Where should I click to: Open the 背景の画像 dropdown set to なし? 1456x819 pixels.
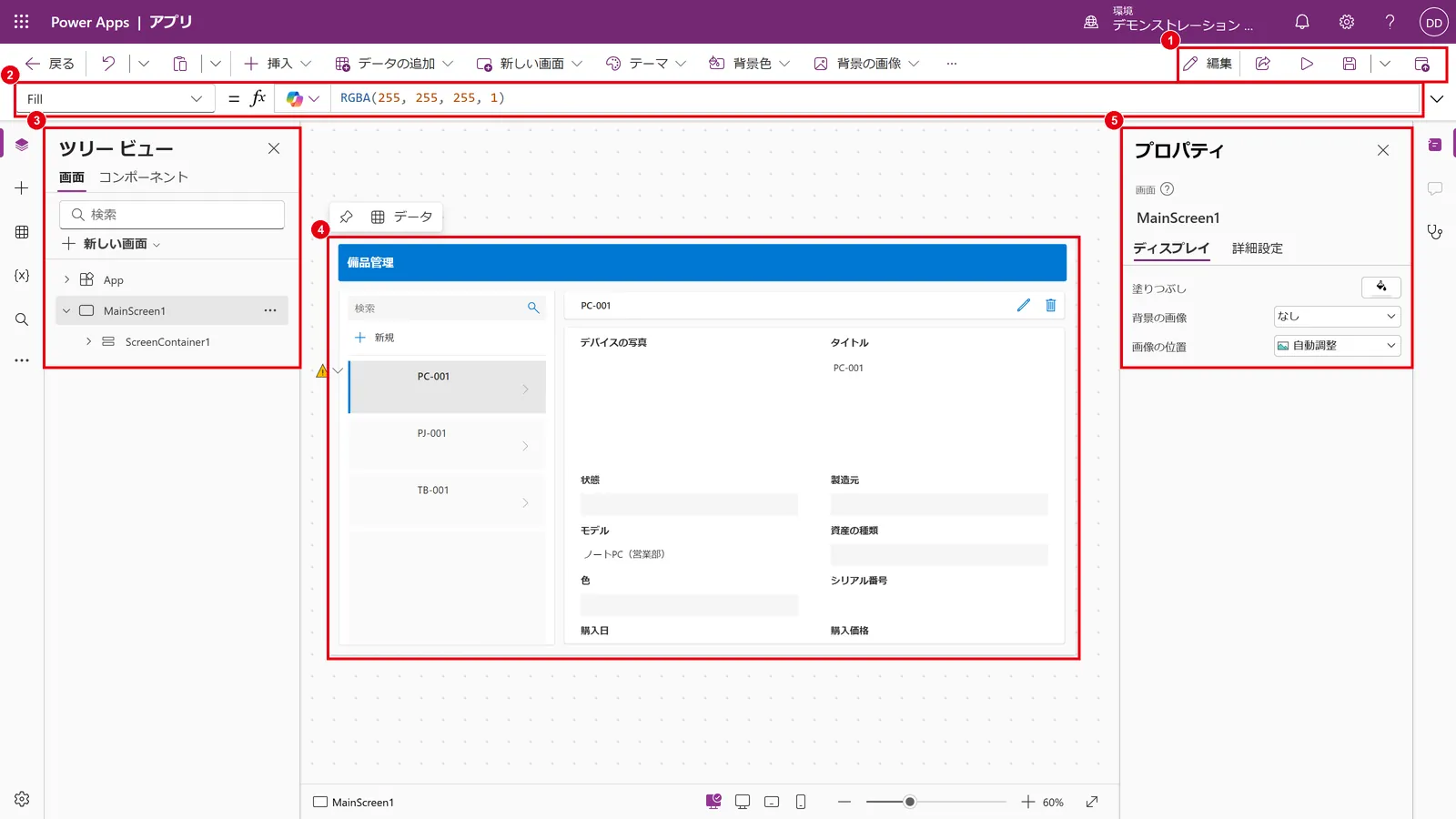(1337, 317)
